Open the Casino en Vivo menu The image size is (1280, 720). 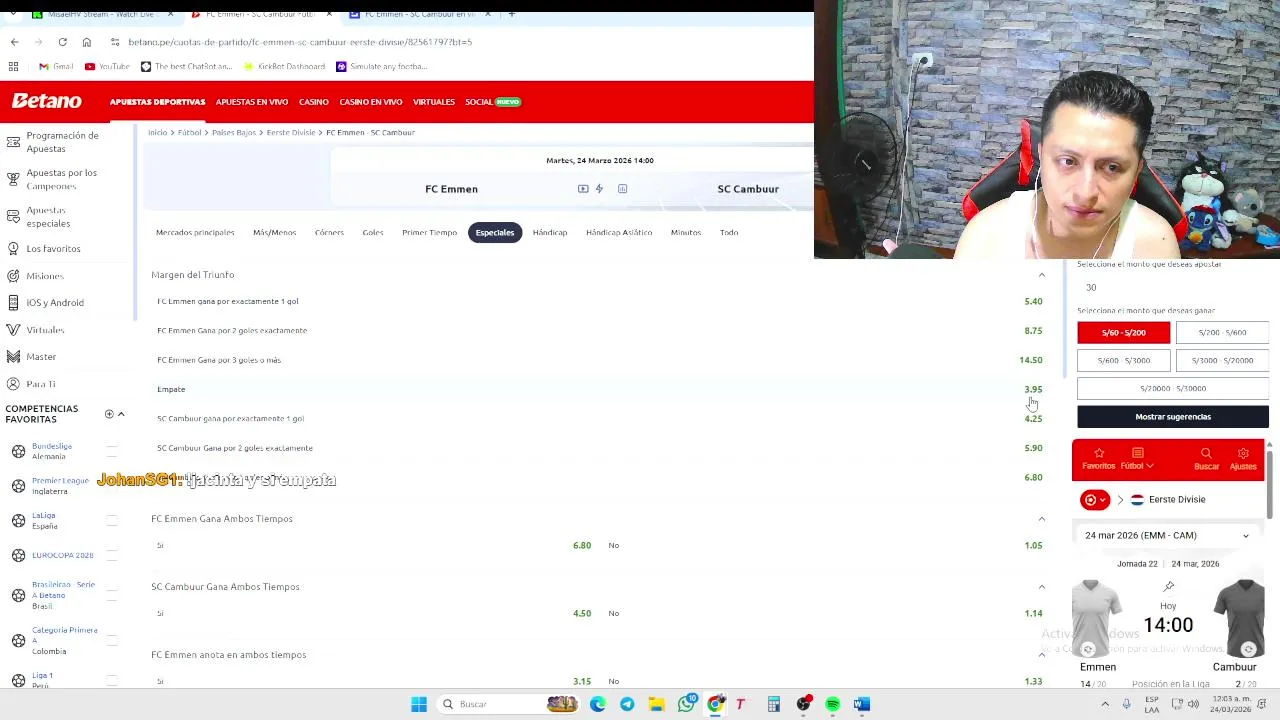[370, 102]
